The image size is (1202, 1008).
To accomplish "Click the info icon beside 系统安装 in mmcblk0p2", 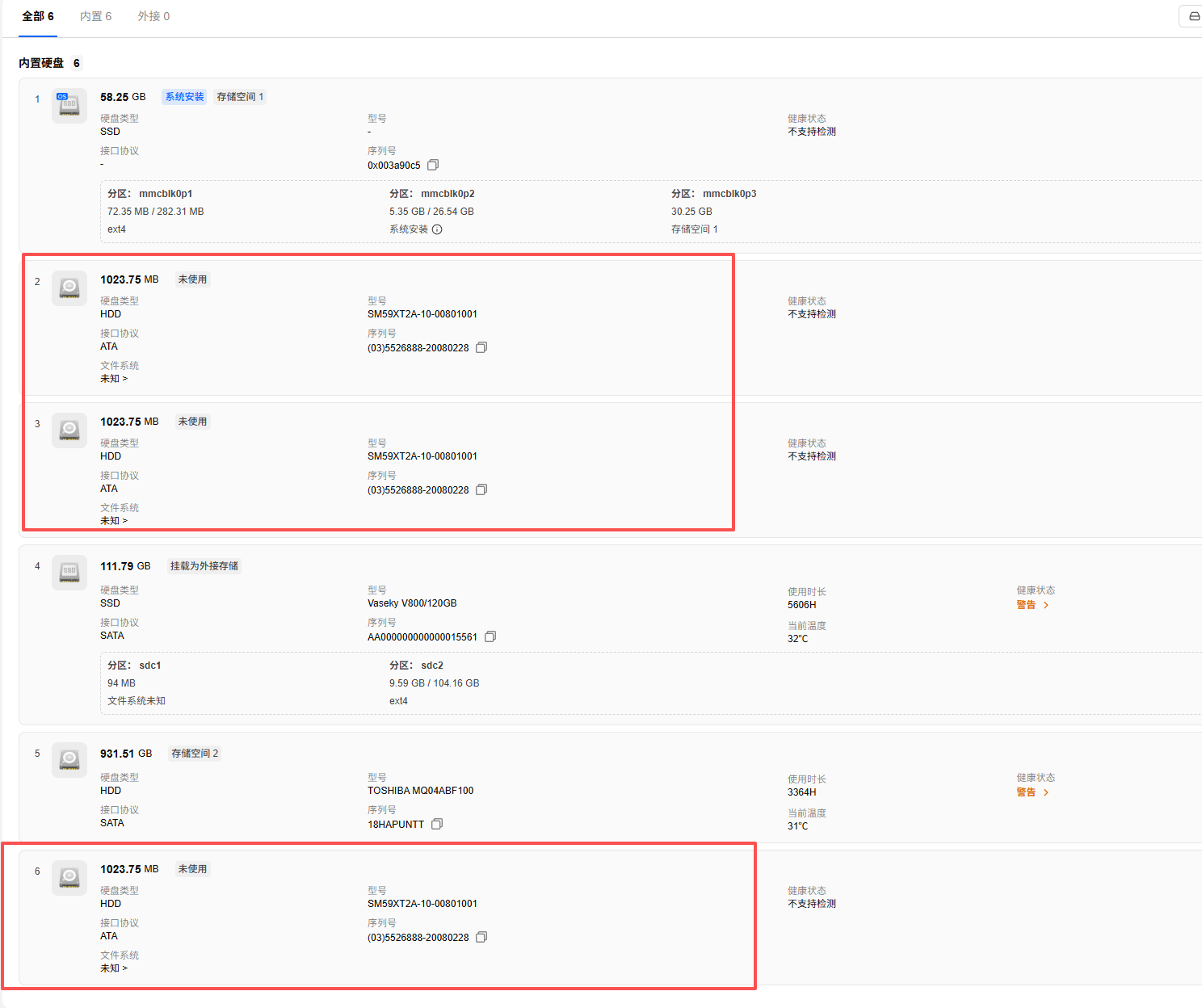I will 437,229.
